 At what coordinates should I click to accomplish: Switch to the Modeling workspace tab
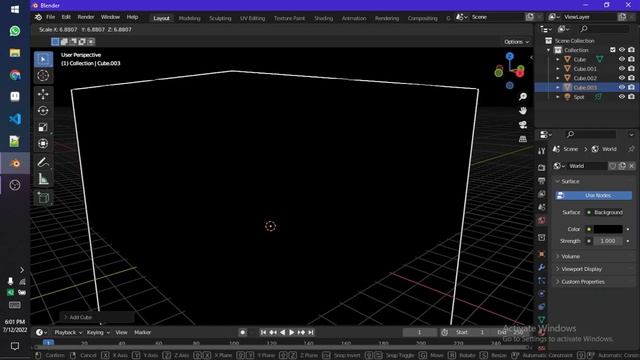pos(189,18)
